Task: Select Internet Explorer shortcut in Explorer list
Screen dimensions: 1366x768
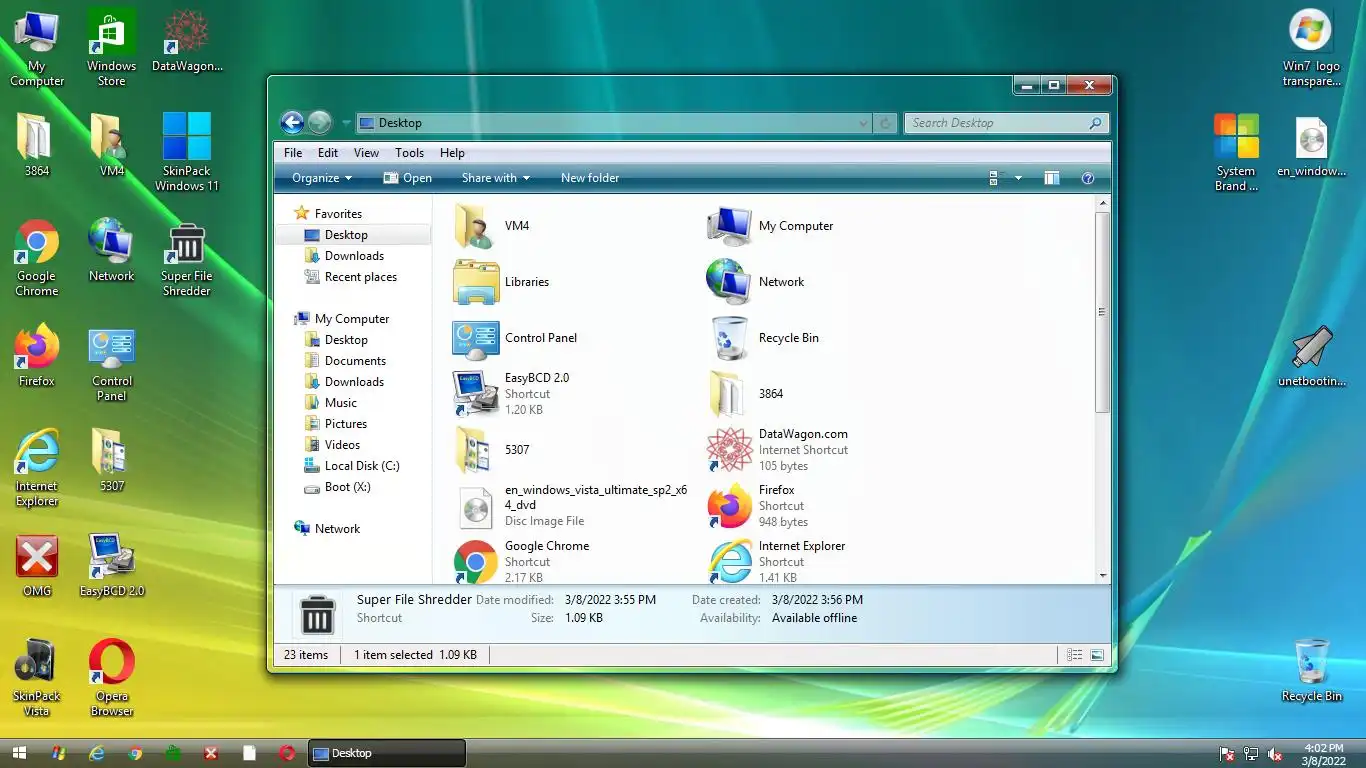Action: (x=776, y=562)
